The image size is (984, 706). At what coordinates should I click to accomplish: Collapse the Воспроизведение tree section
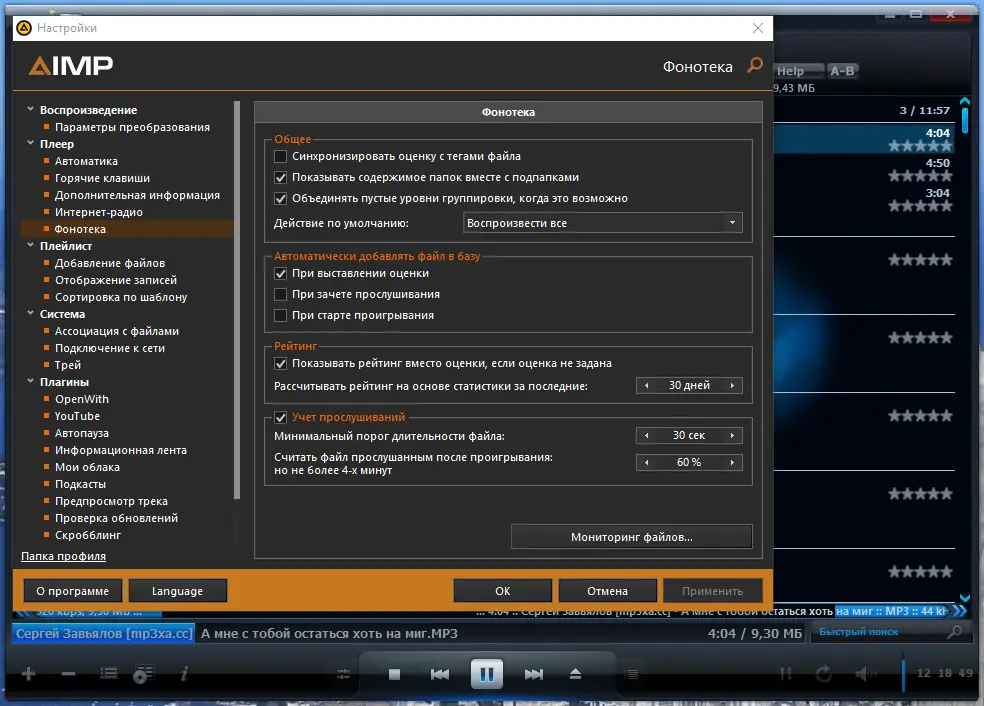[30, 109]
